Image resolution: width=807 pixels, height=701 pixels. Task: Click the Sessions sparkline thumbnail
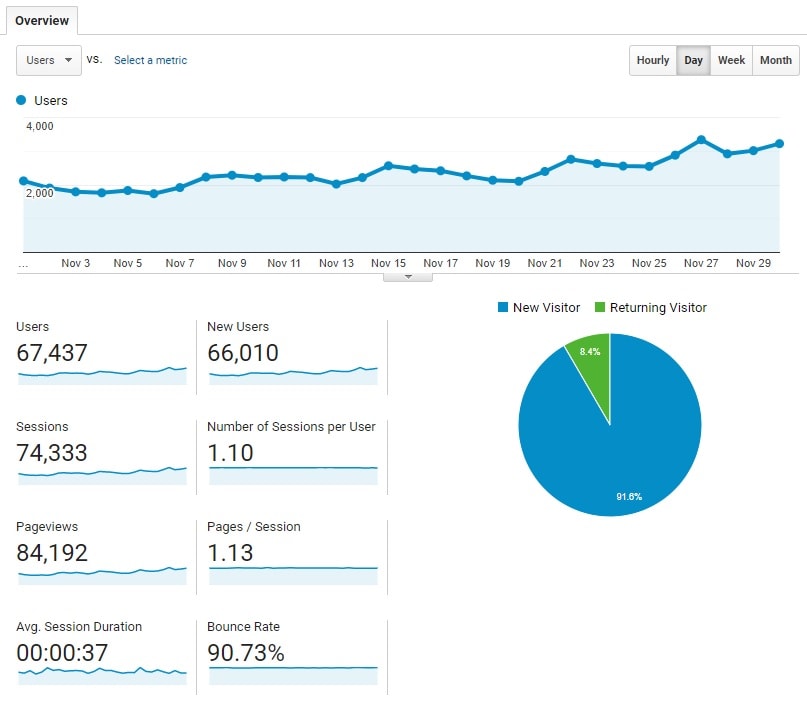[x=102, y=476]
